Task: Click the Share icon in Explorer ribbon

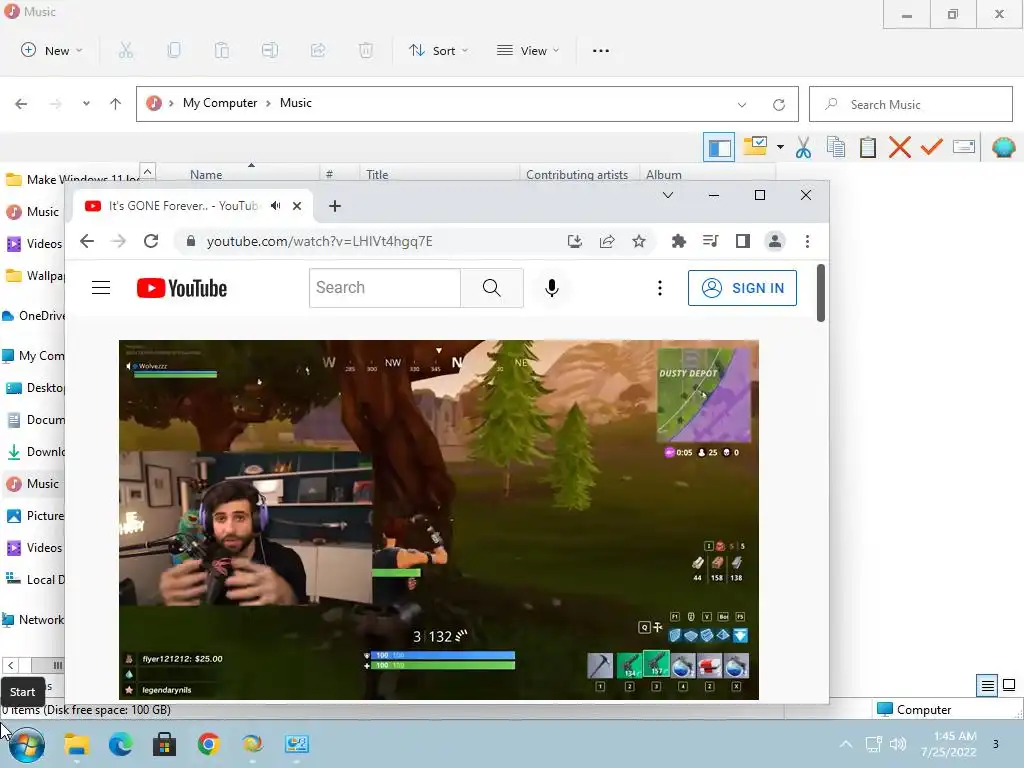Action: [x=318, y=50]
